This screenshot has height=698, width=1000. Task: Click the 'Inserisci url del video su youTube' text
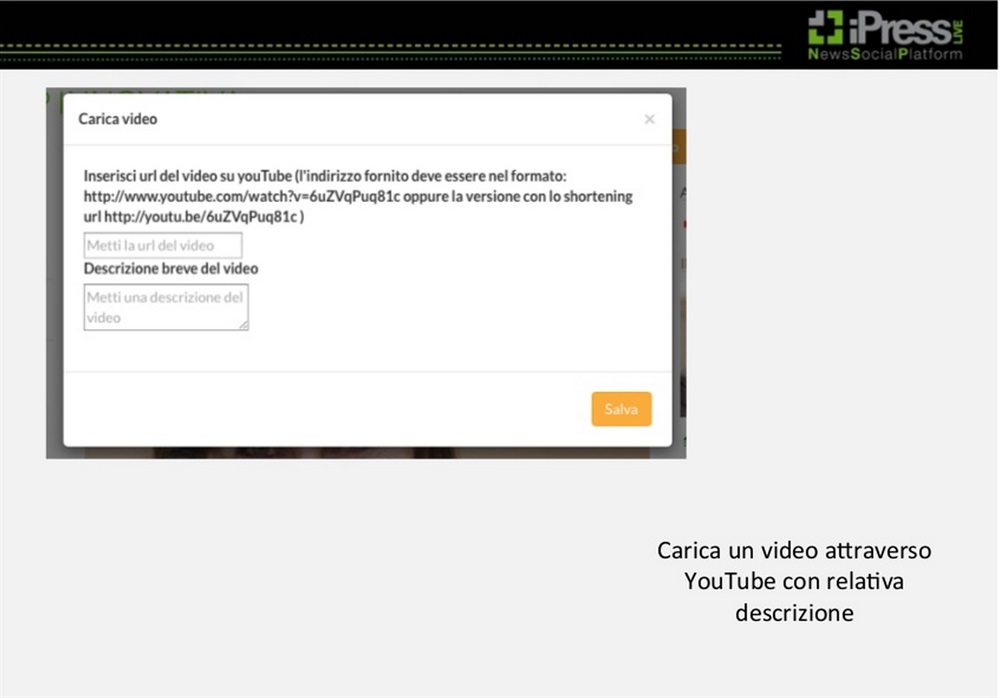click(188, 176)
